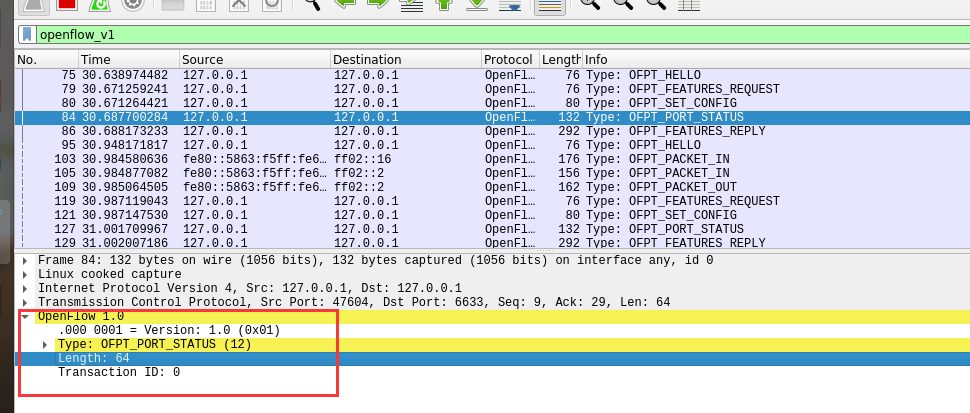Sort by the Length column header
This screenshot has height=413, width=970.
[x=561, y=59]
